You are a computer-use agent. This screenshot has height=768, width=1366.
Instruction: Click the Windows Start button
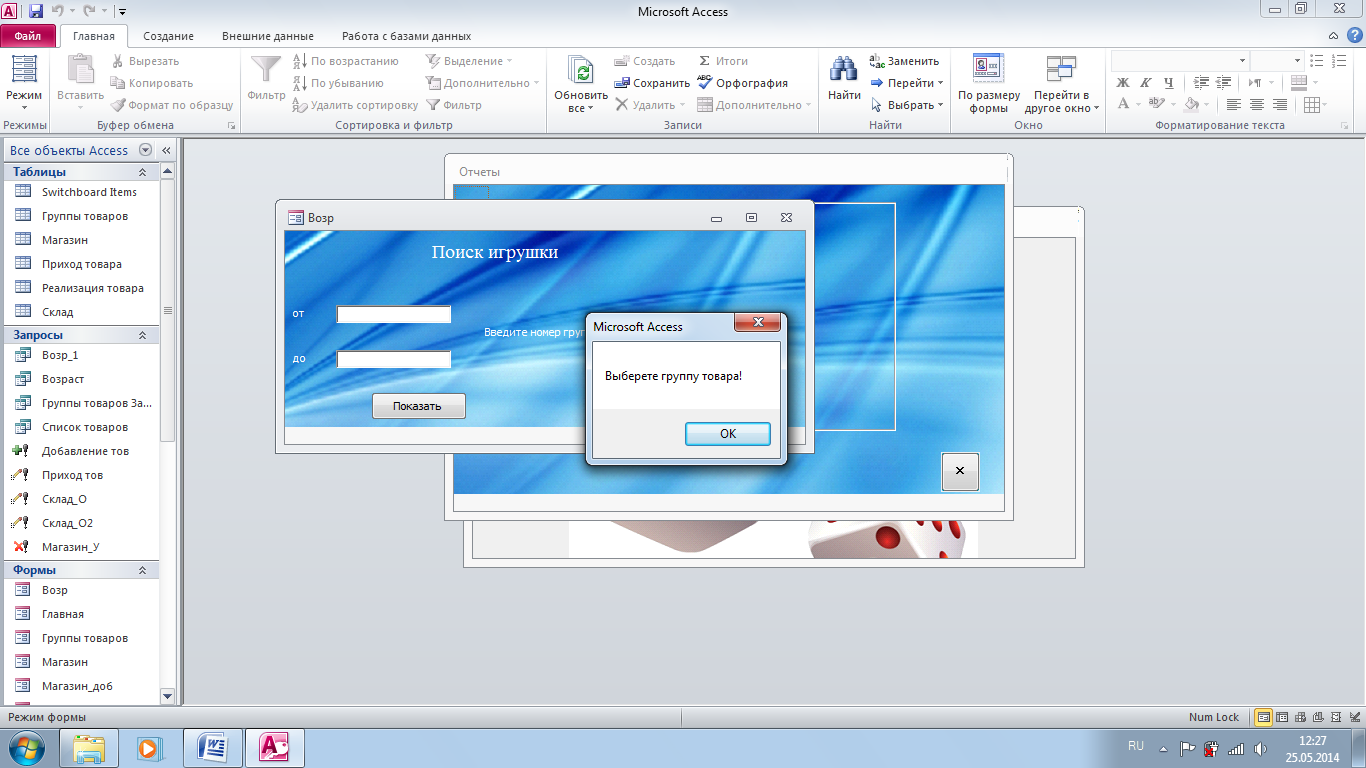click(27, 747)
